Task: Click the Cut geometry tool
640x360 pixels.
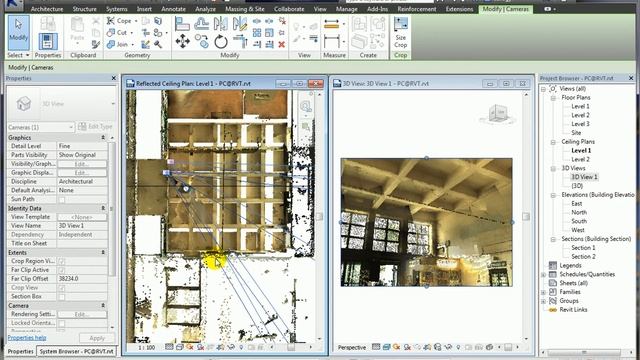Action: 118,32
